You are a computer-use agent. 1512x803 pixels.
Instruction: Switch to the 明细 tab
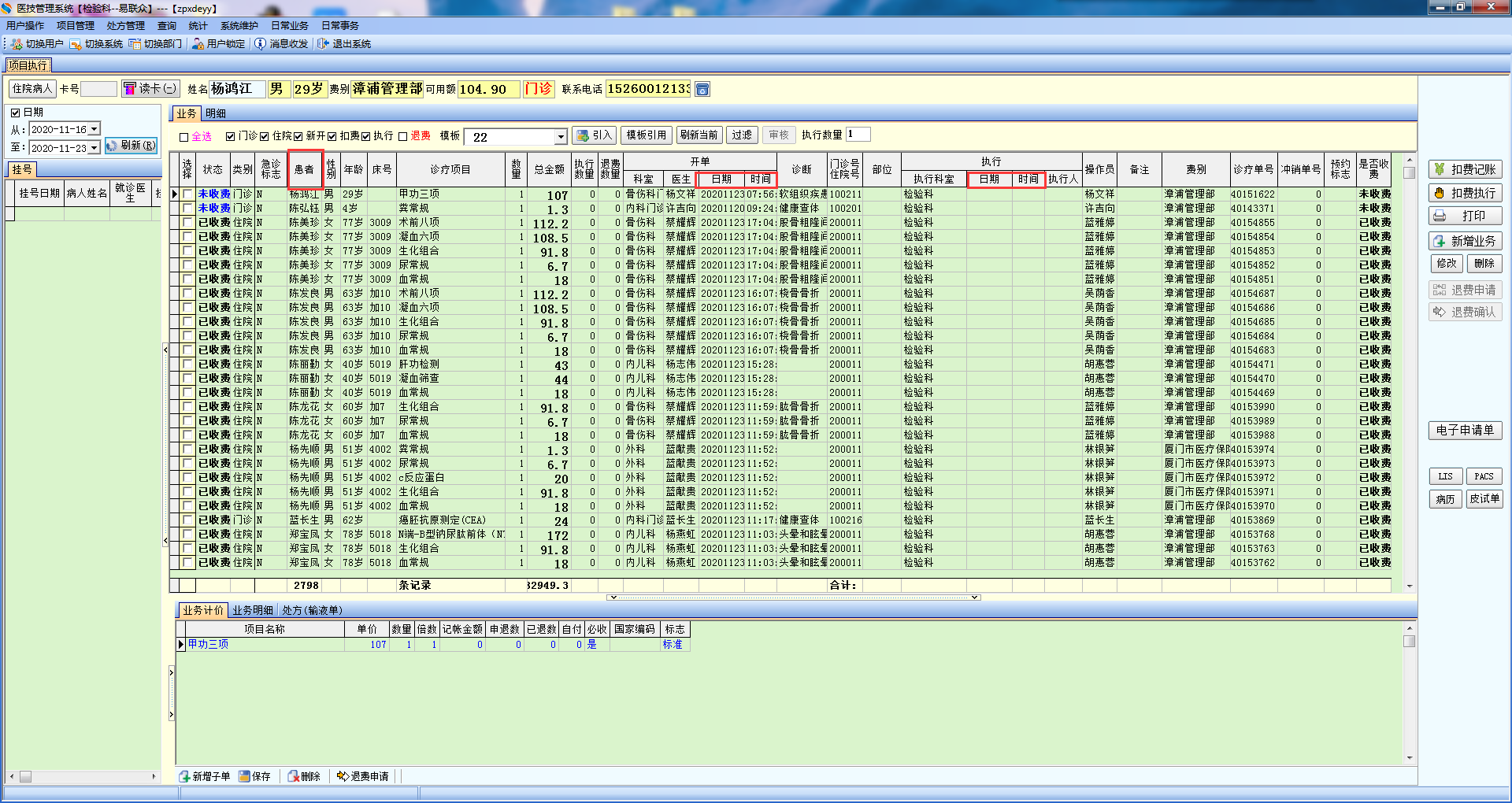point(216,113)
